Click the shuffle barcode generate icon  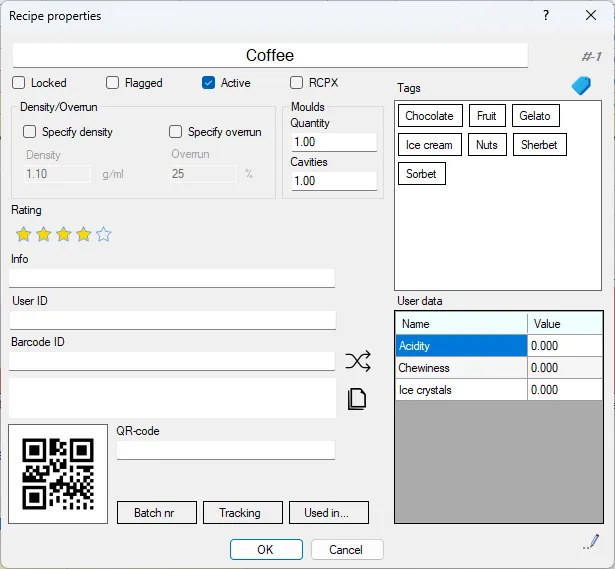click(x=358, y=361)
